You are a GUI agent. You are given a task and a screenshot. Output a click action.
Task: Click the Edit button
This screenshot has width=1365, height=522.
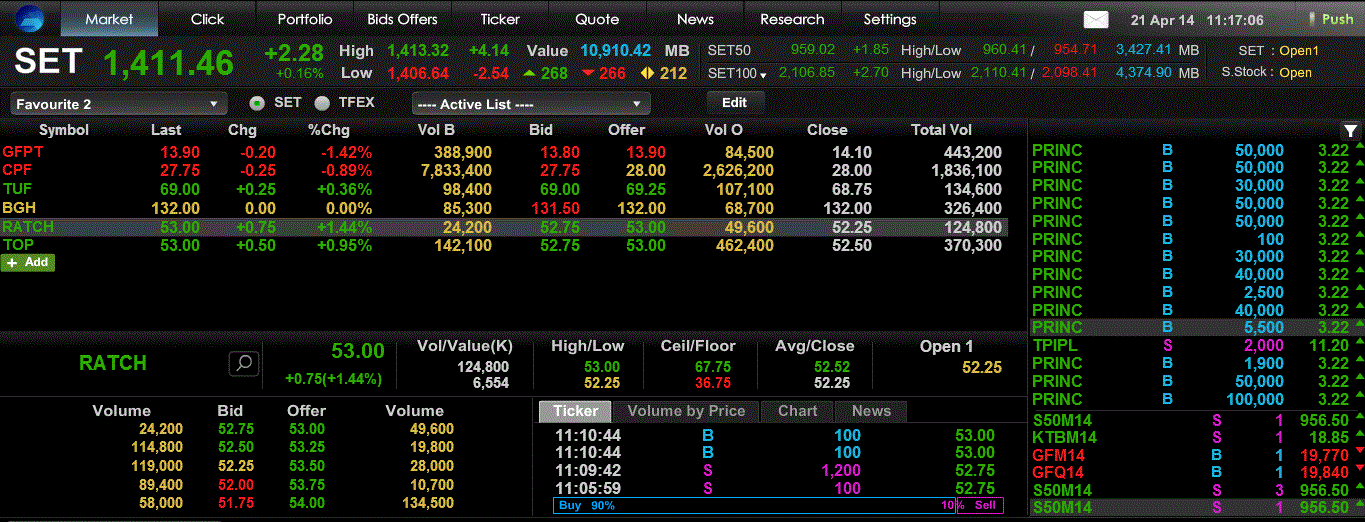(x=735, y=102)
